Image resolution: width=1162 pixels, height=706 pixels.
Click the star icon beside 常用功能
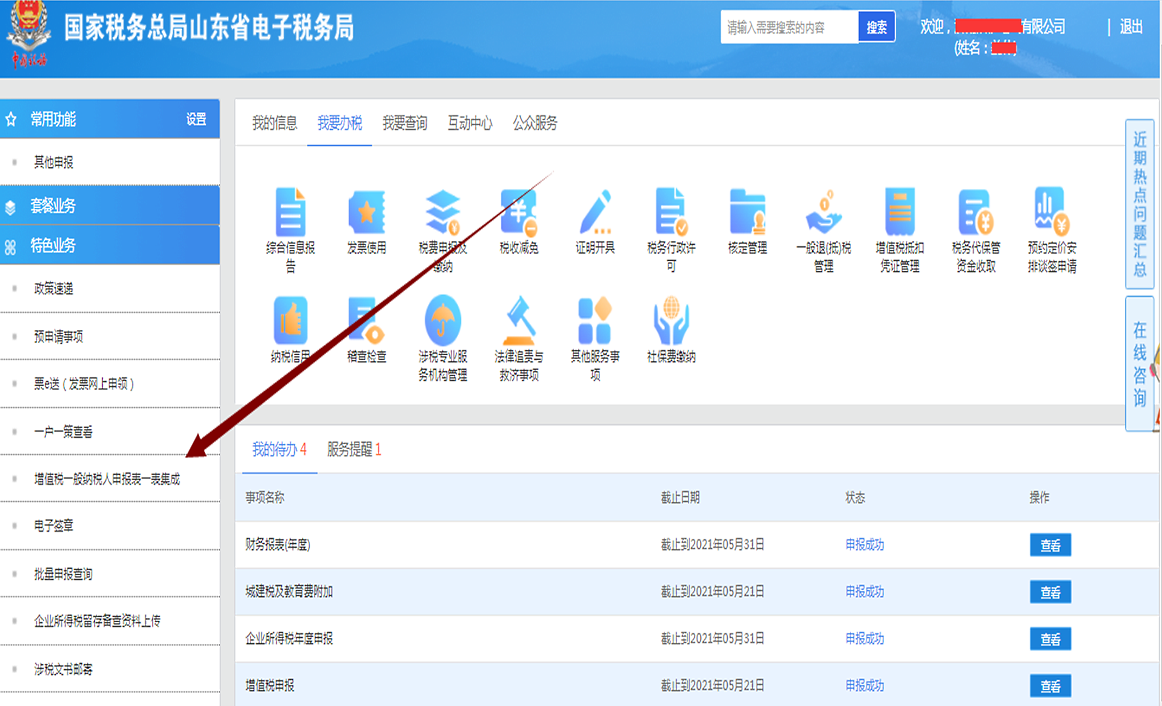click(x=11, y=119)
